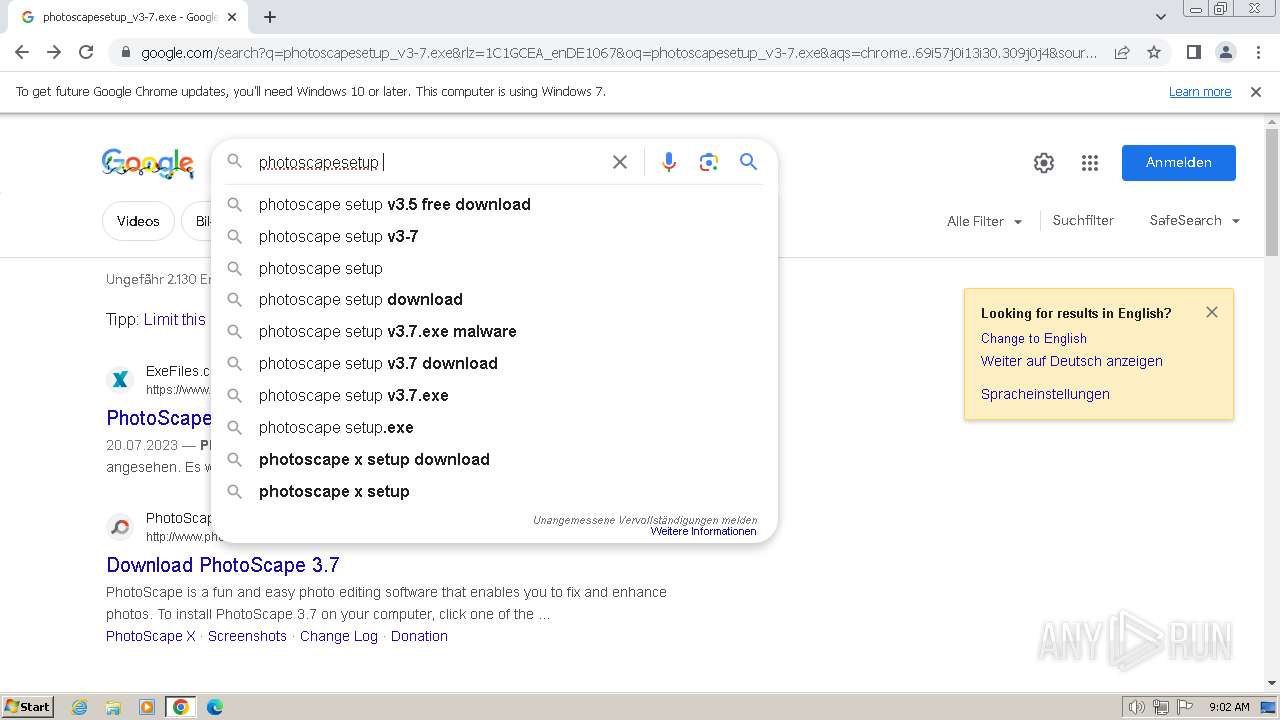The width and height of the screenshot is (1280, 720).
Task: Click the Action Center flag tray icon
Action: click(x=1184, y=707)
